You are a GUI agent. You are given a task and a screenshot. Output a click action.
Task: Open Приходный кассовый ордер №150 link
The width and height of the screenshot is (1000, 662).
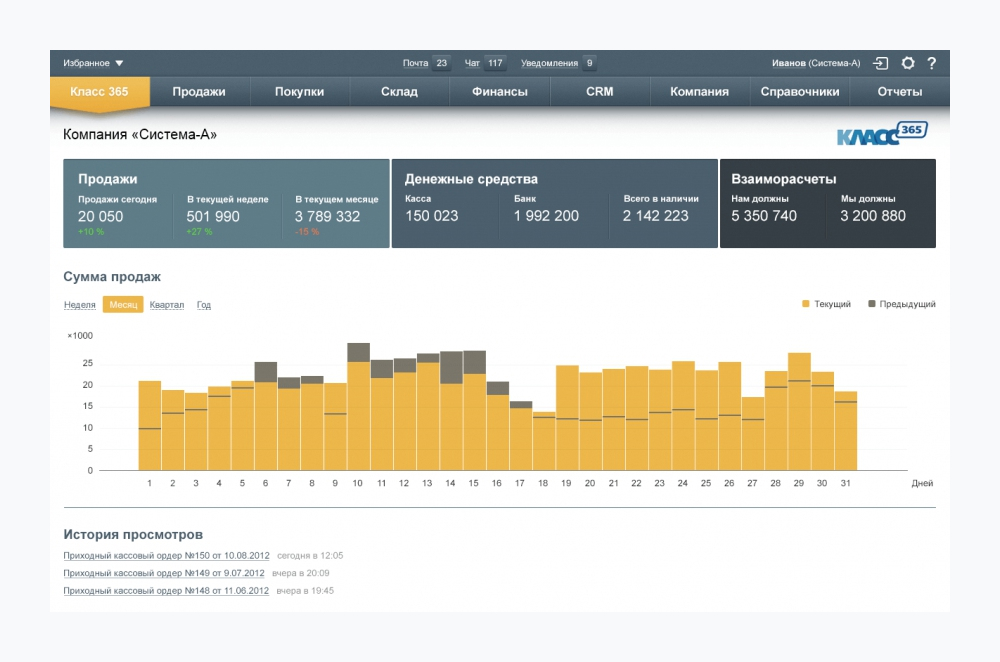[x=164, y=555]
